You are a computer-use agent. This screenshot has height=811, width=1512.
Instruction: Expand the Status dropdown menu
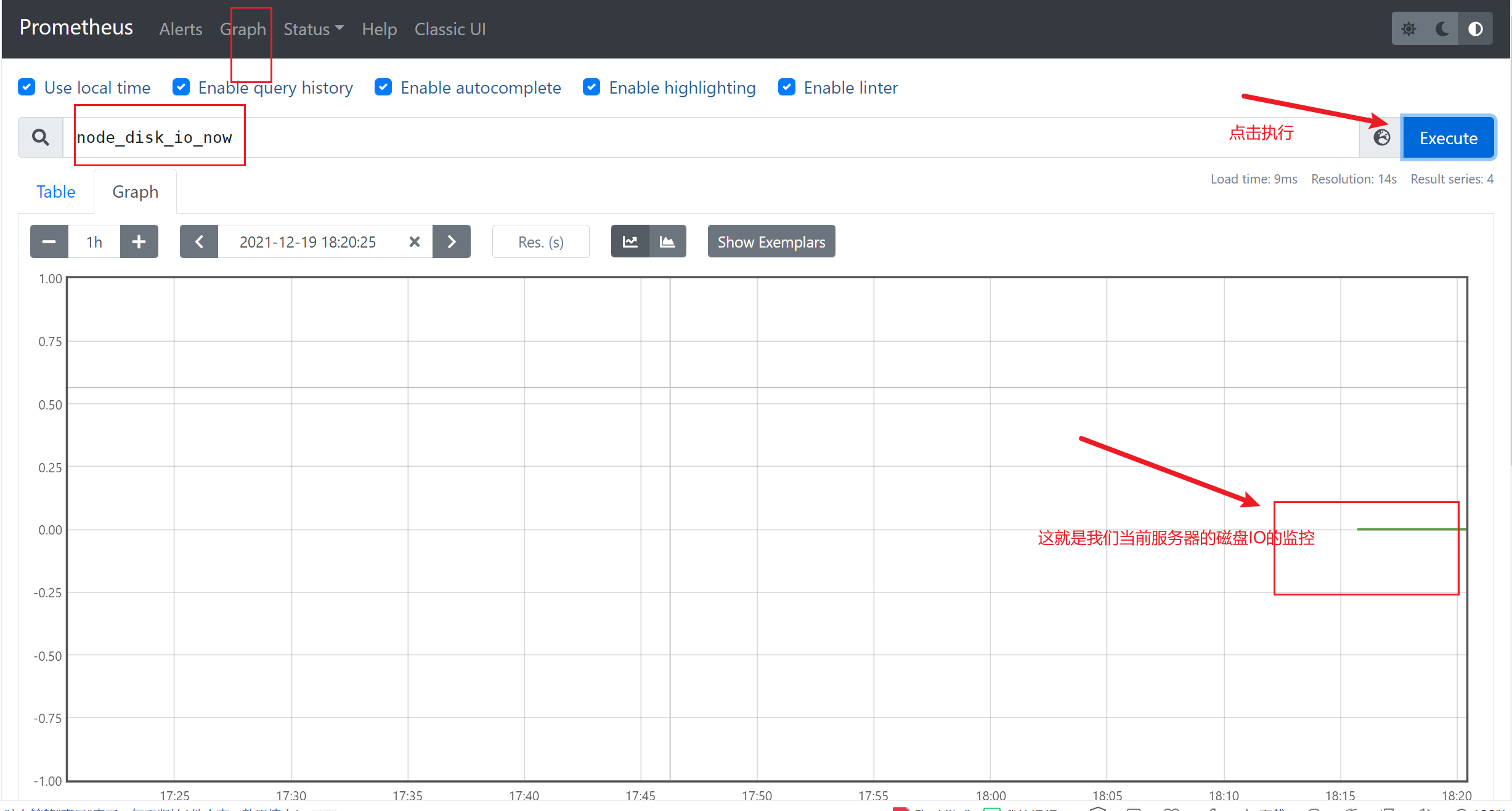point(314,29)
